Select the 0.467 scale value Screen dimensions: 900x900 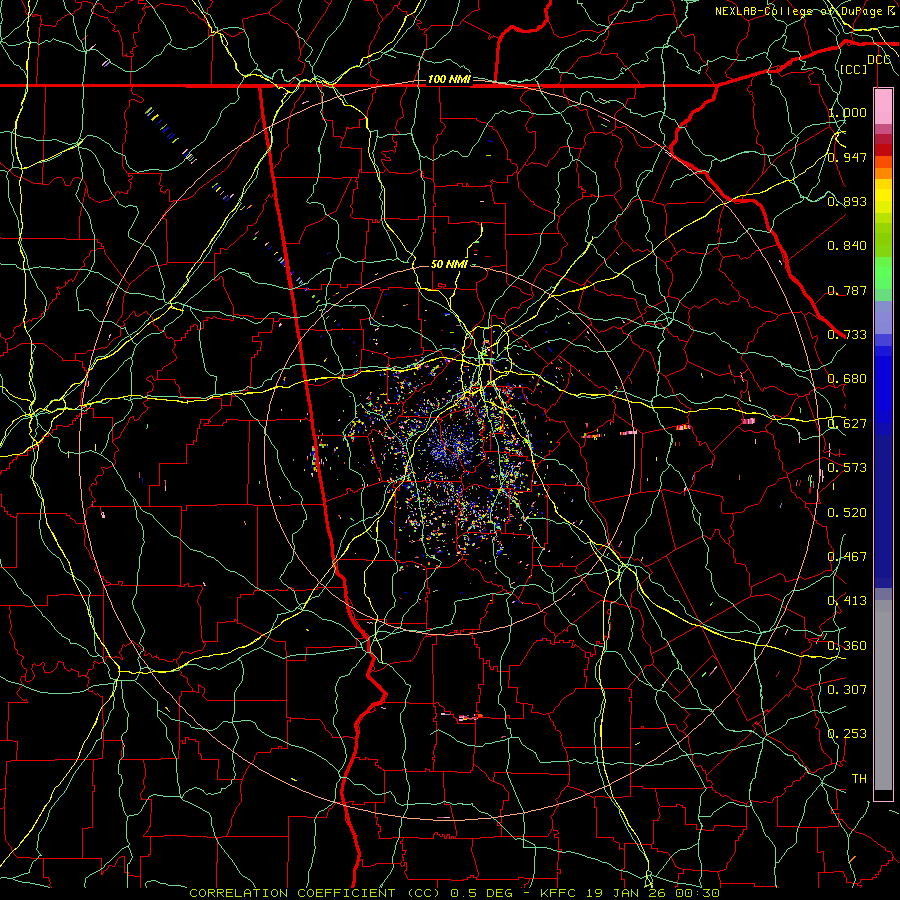847,557
